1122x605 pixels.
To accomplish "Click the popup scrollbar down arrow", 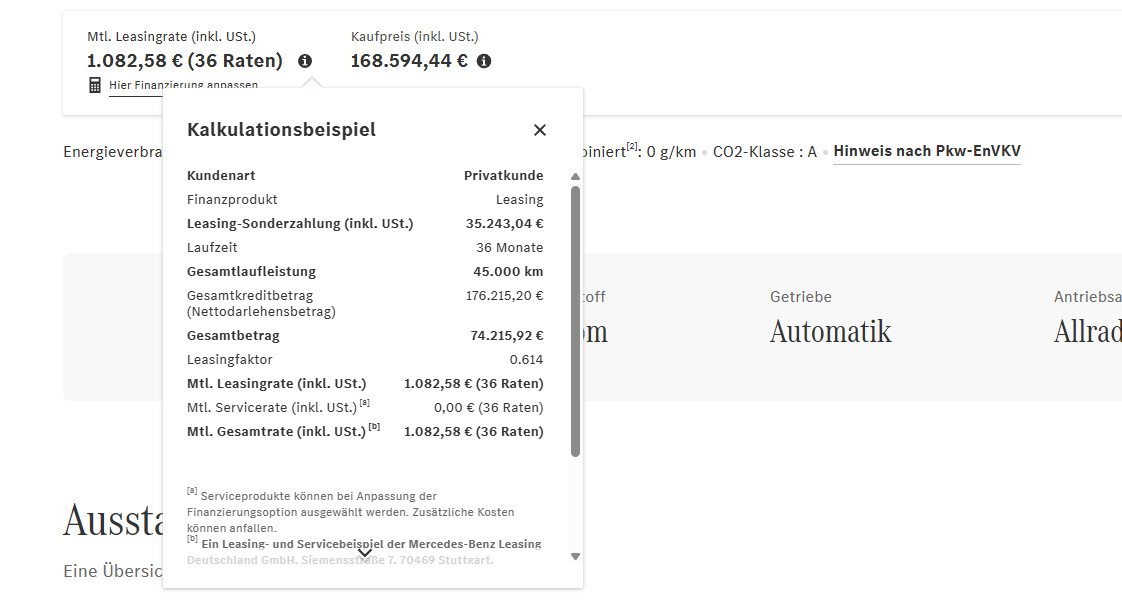I will 575,556.
